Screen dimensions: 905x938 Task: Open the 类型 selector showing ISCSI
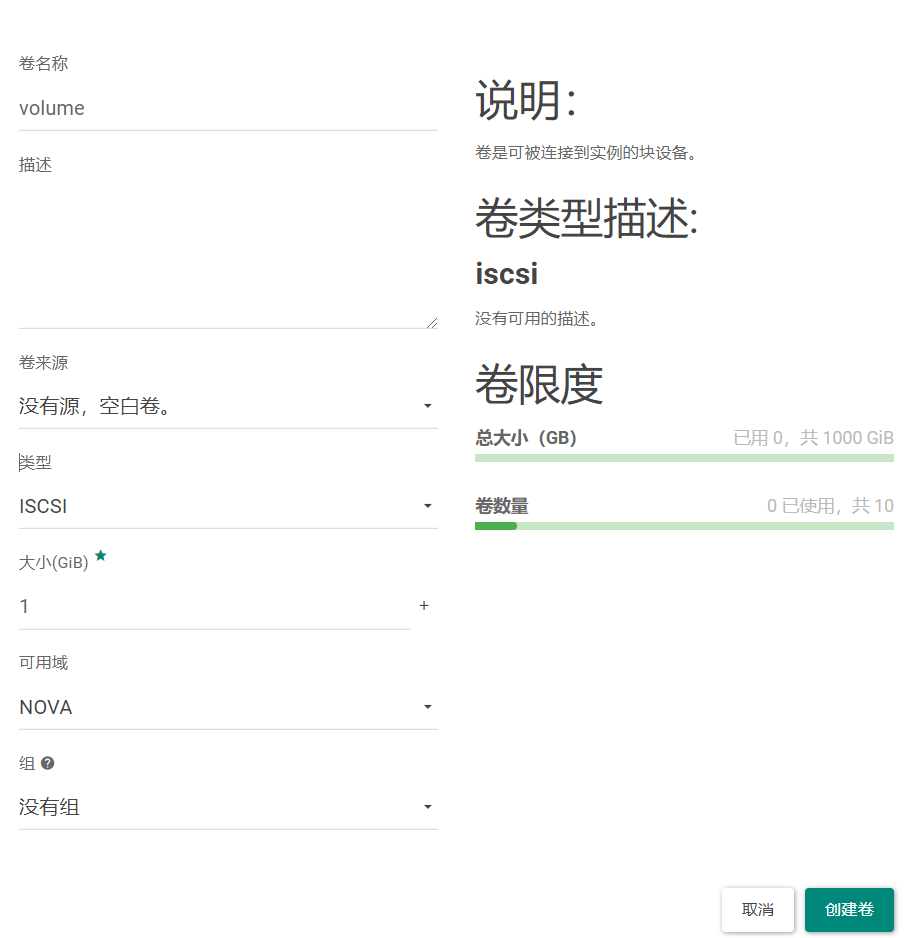click(x=200, y=506)
